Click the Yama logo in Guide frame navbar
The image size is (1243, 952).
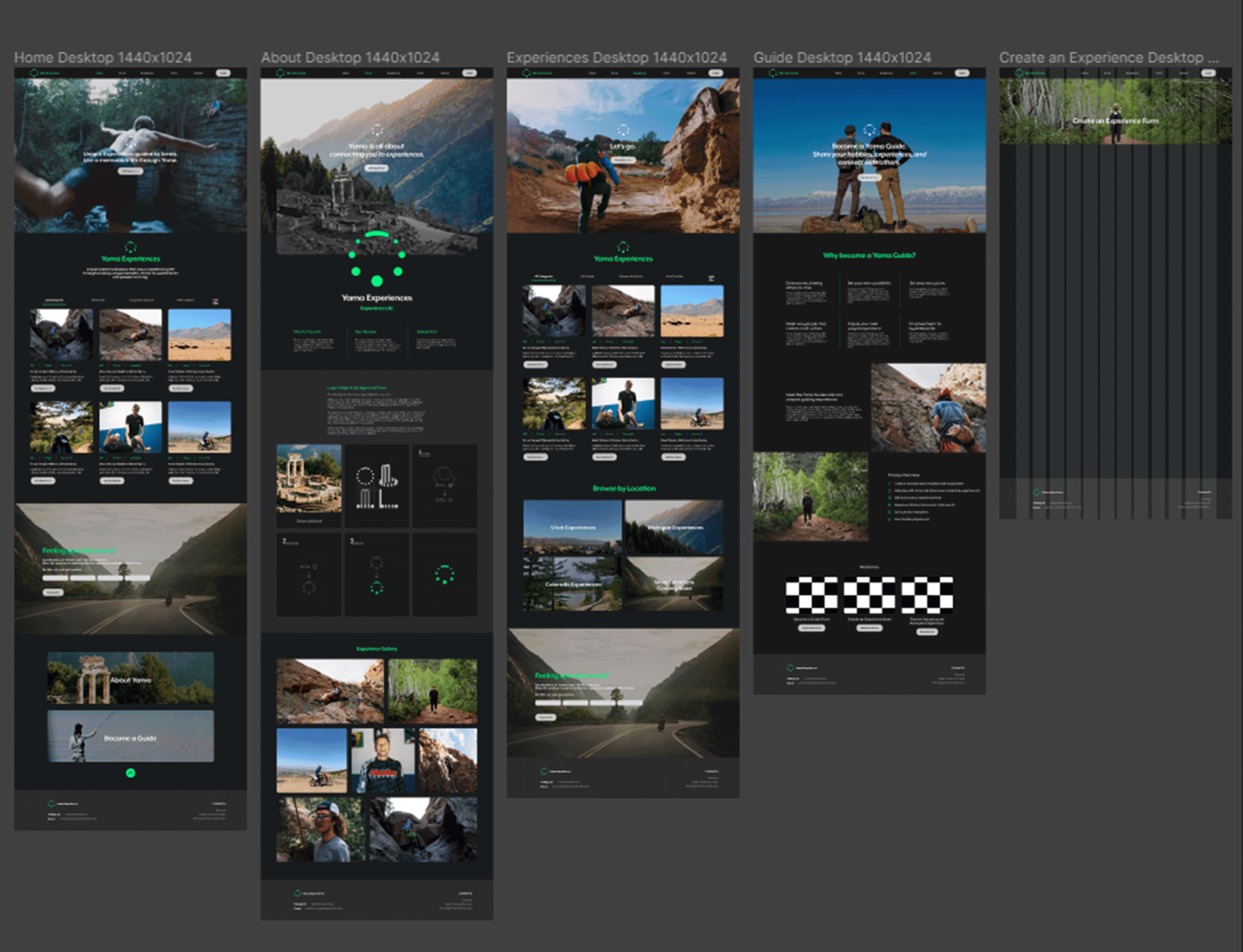click(773, 73)
